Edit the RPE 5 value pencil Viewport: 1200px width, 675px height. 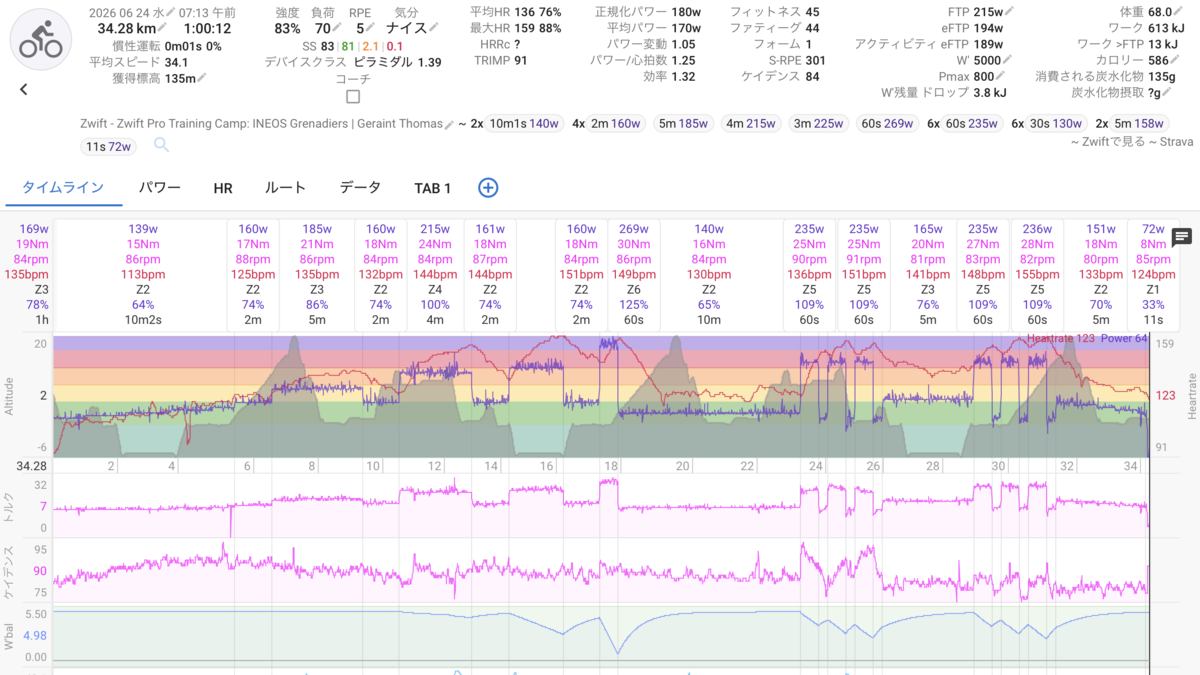pos(370,28)
